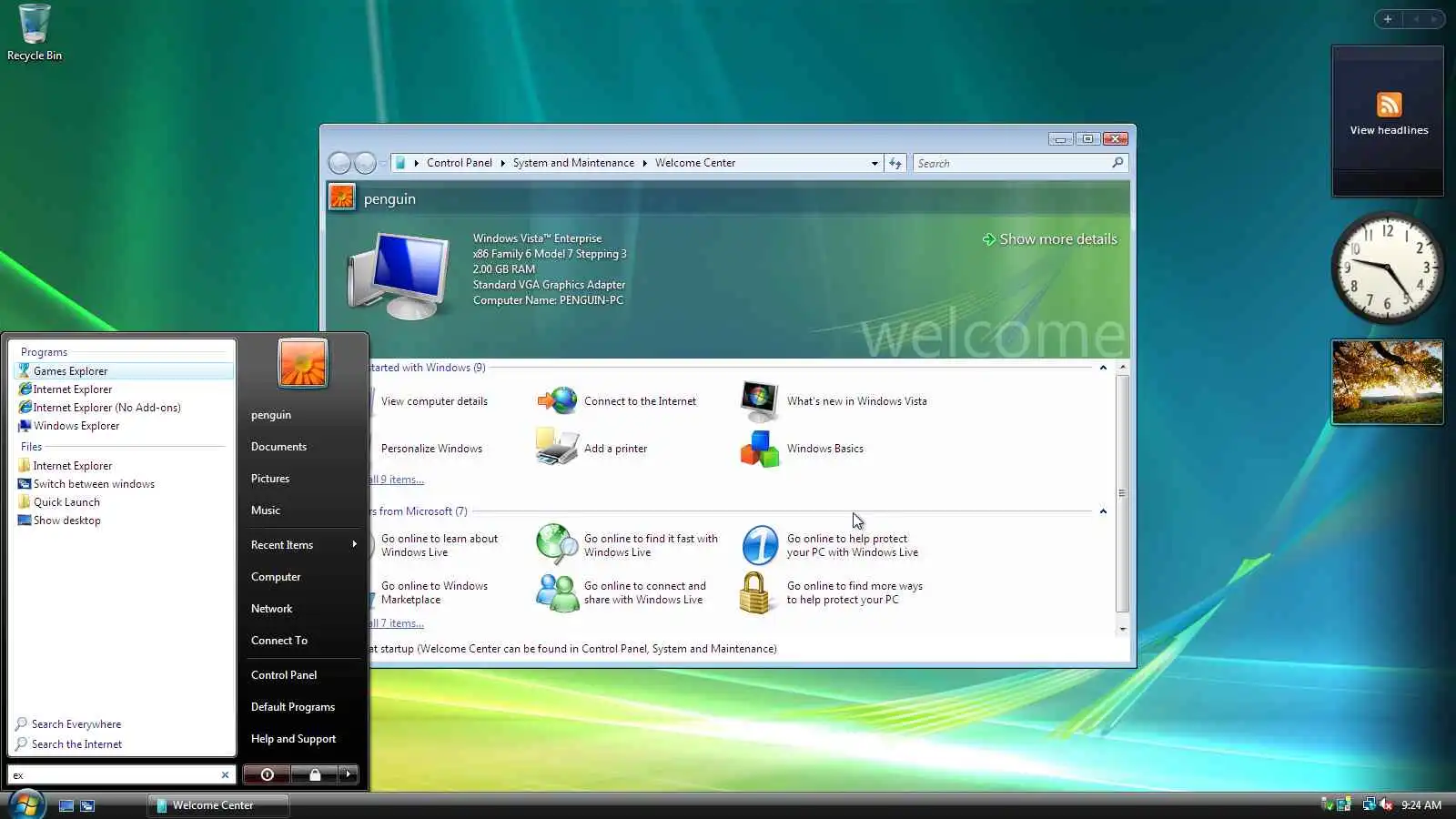The height and width of the screenshot is (819, 1456).
Task: Click the muted volume icon in system tray
Action: (x=1386, y=804)
